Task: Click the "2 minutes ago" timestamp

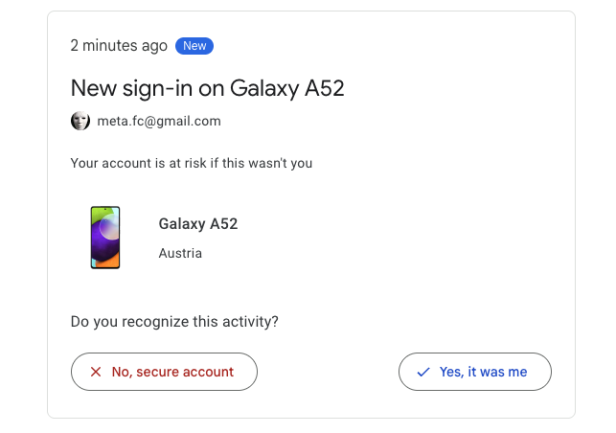Action: (118, 46)
